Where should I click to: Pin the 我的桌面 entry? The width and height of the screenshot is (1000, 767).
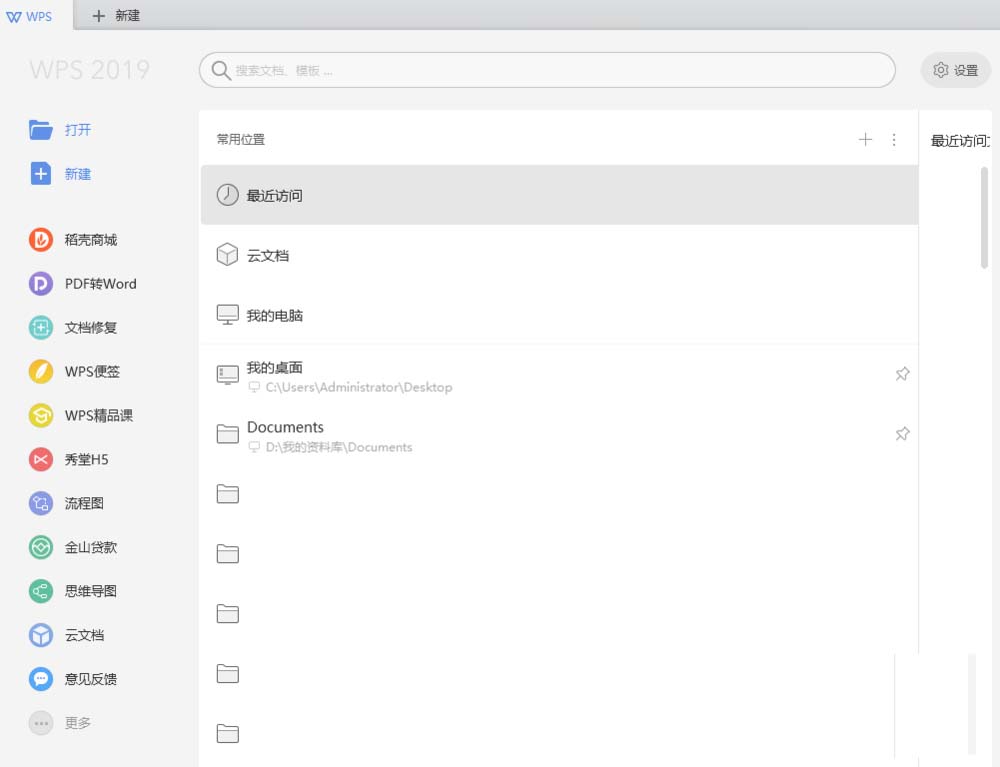point(902,374)
